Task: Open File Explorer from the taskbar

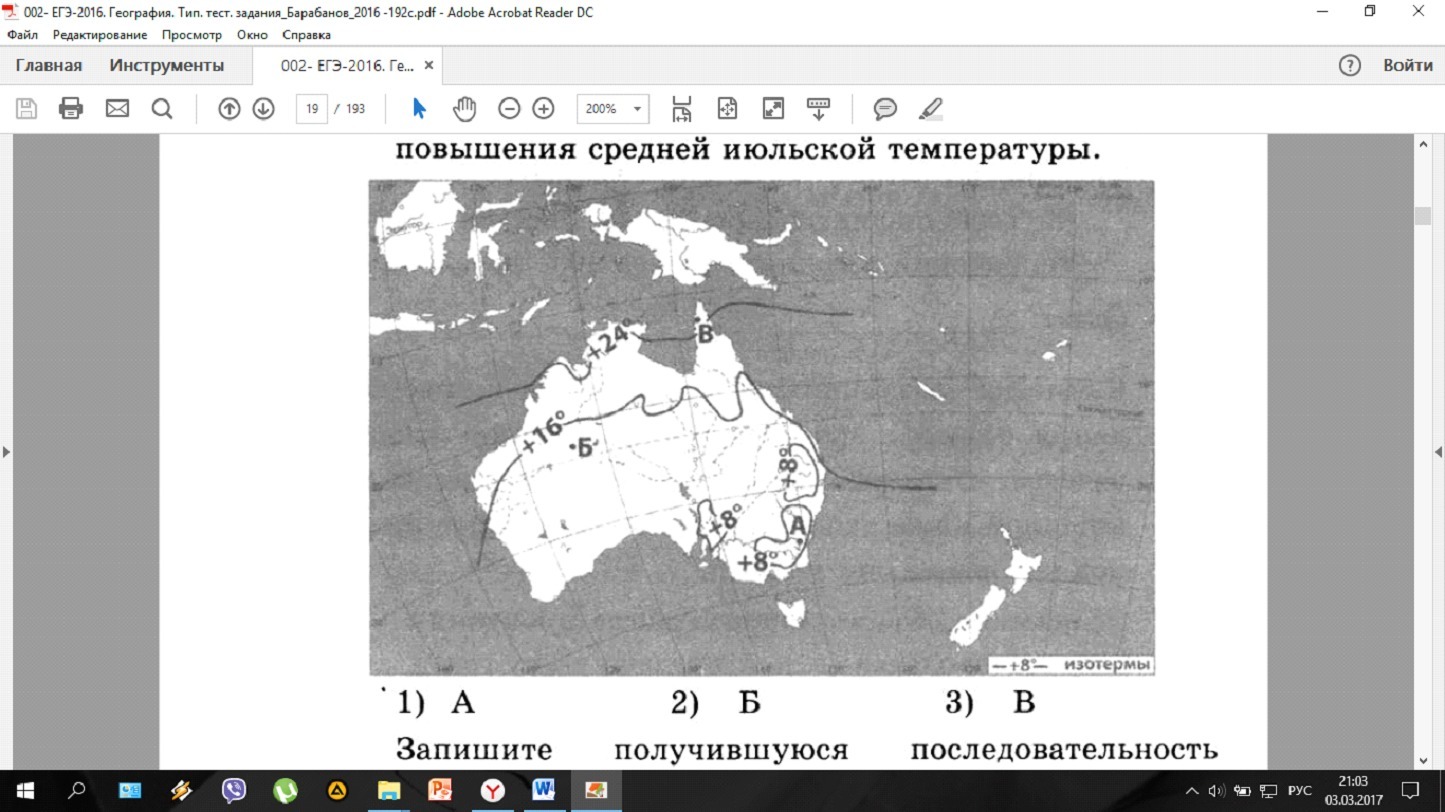Action: click(x=389, y=791)
